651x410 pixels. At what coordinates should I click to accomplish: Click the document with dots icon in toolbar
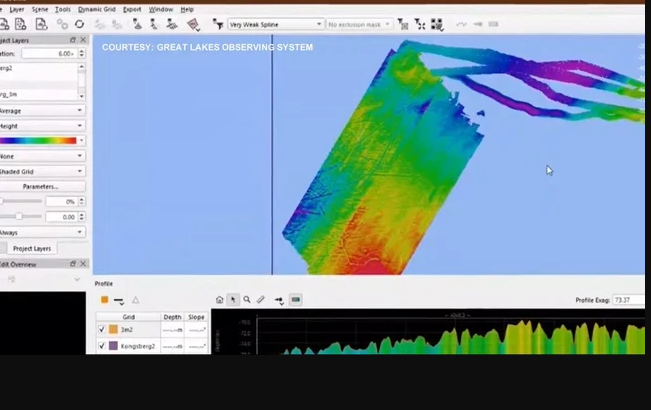click(x=20, y=24)
